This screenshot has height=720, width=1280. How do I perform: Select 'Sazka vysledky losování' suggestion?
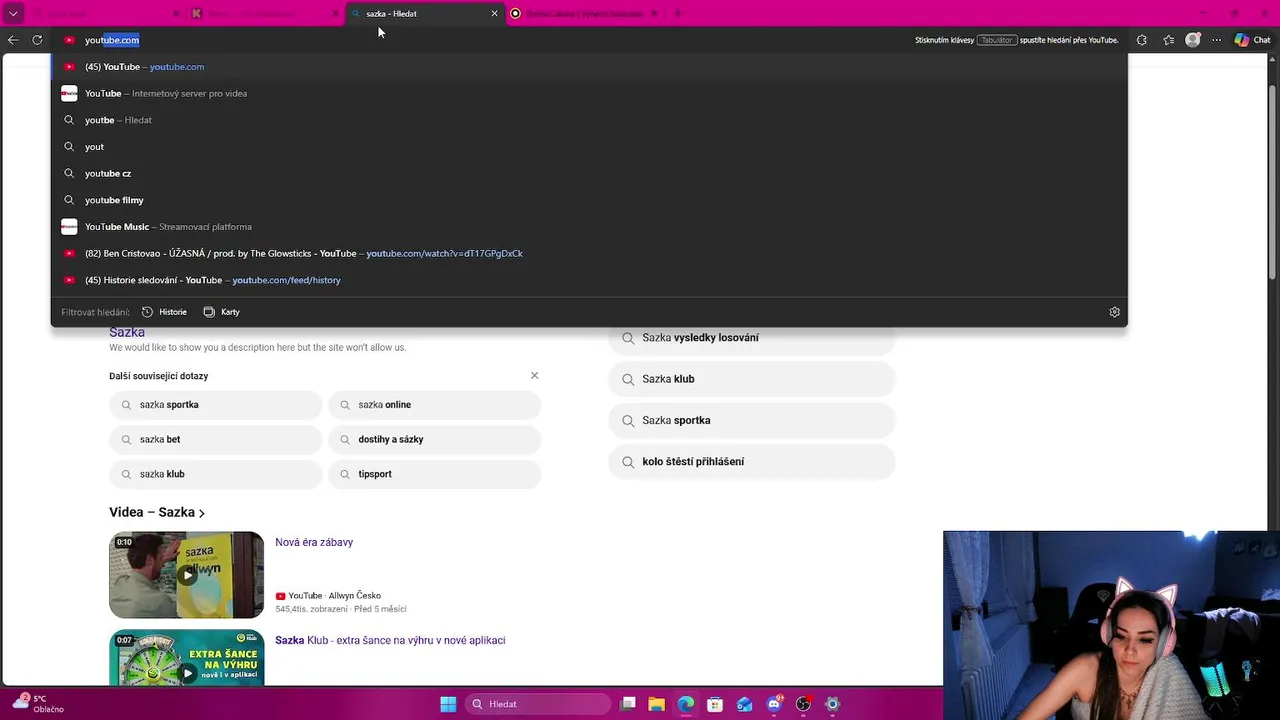[x=751, y=338]
